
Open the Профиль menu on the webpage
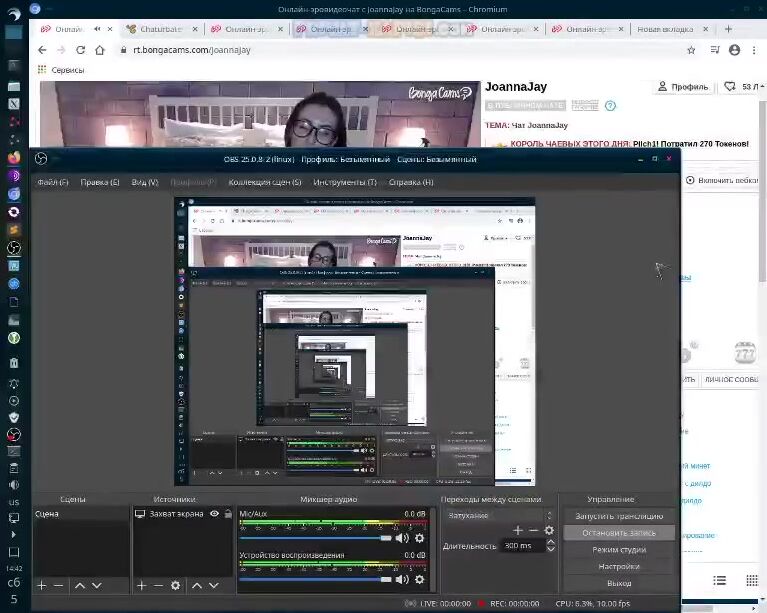point(684,87)
